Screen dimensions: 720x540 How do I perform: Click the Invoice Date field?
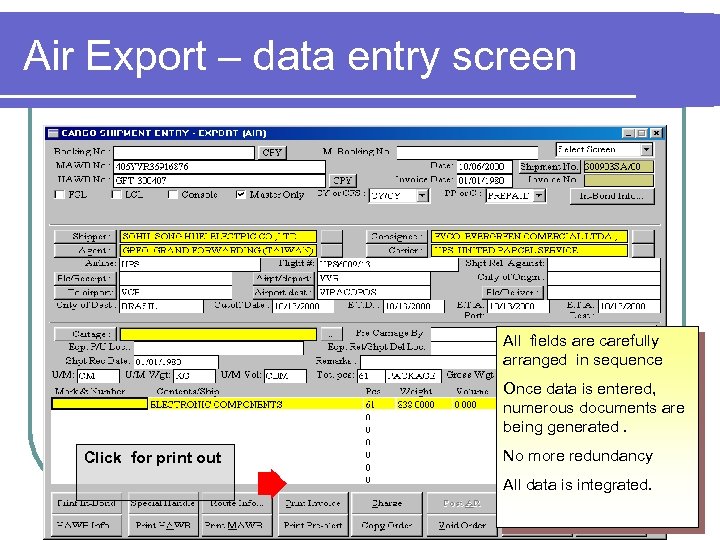click(x=484, y=180)
